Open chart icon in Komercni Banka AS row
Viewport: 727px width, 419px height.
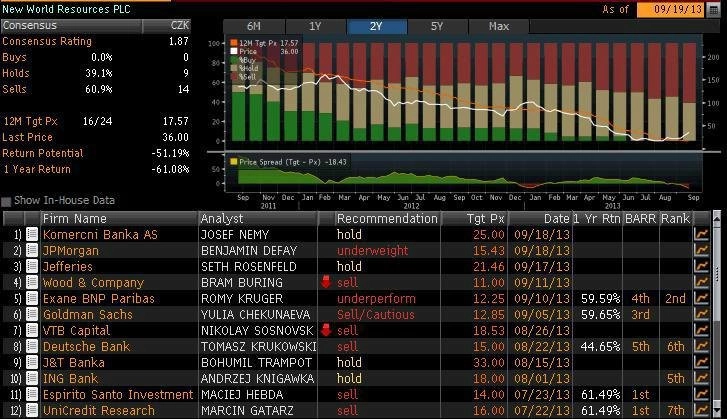(x=701, y=235)
